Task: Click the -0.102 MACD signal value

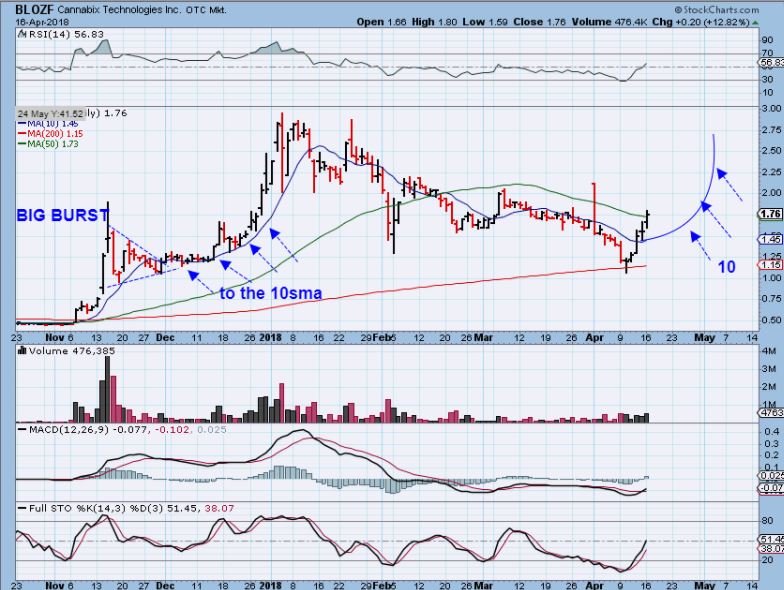Action: tap(172, 430)
